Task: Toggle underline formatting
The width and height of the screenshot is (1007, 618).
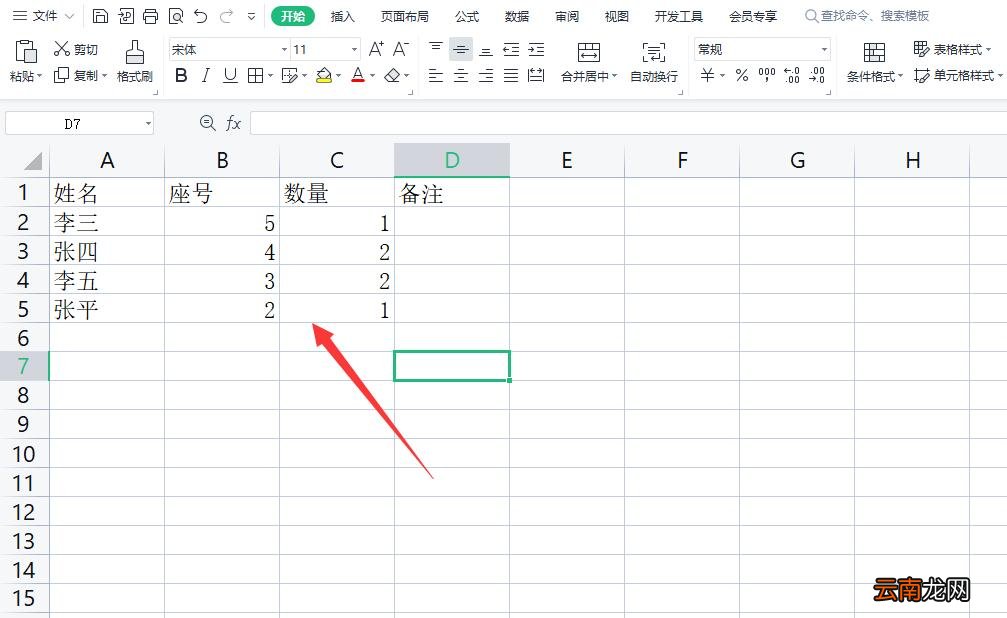Action: (x=230, y=76)
